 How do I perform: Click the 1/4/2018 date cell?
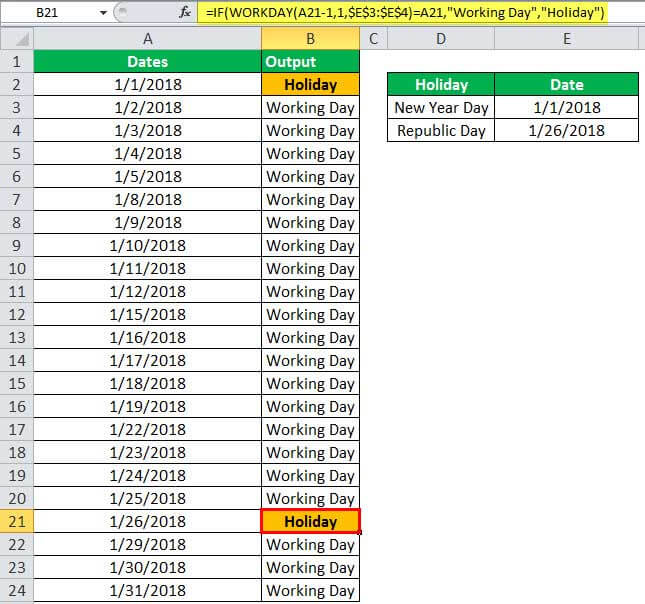tap(147, 154)
